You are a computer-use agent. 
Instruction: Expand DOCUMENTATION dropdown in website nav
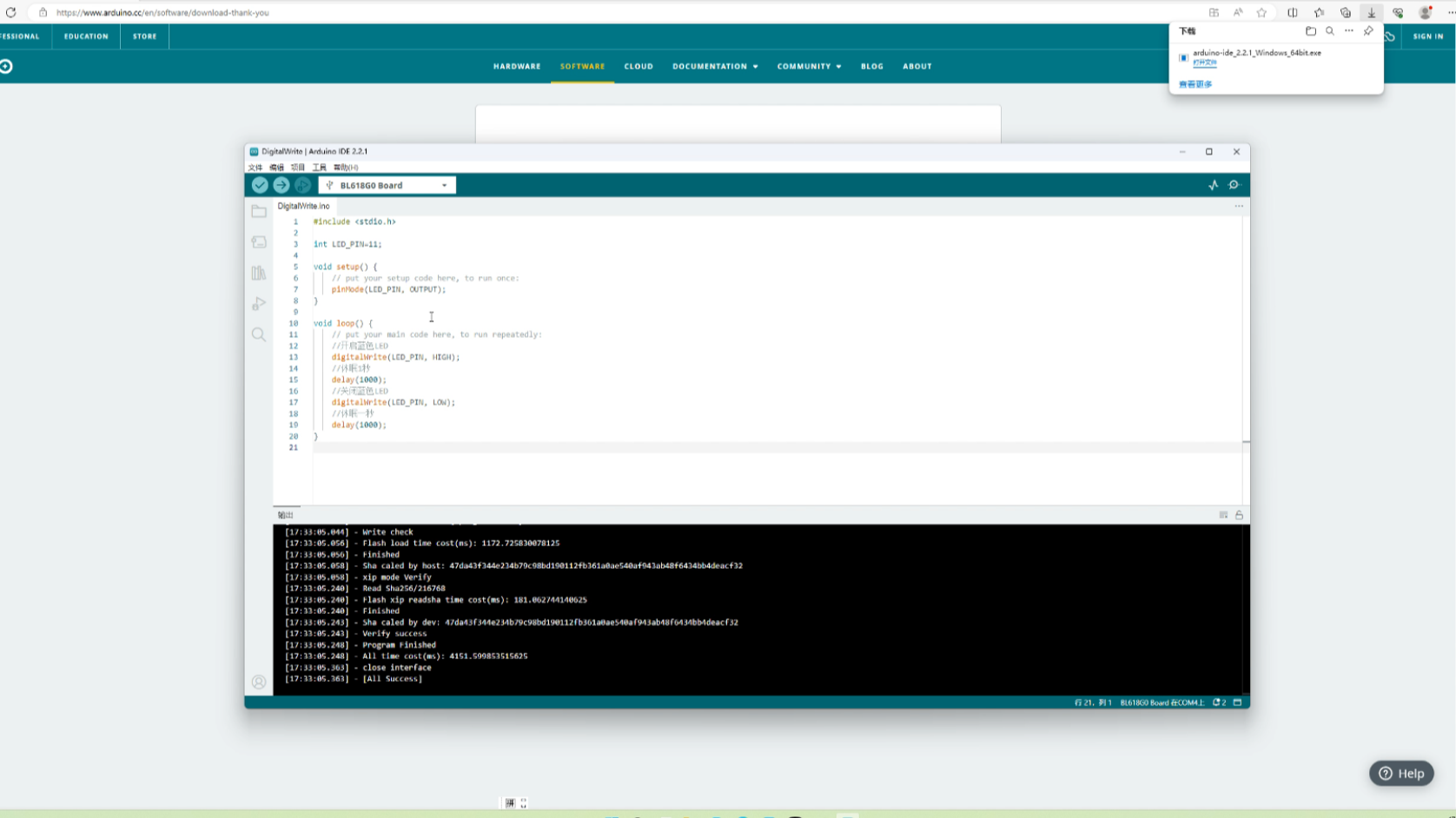(x=715, y=66)
